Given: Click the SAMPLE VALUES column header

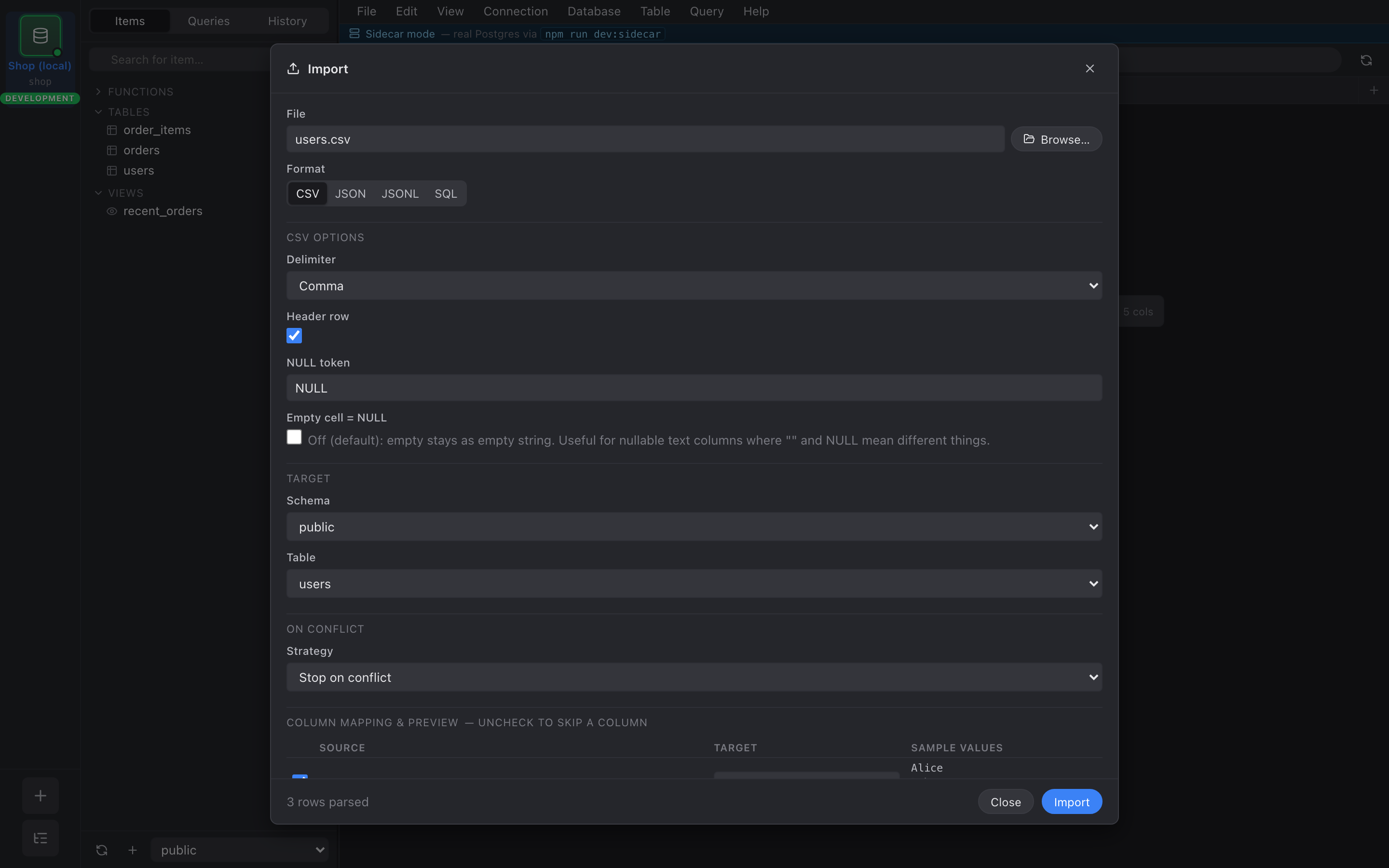Looking at the screenshot, I should (x=957, y=748).
